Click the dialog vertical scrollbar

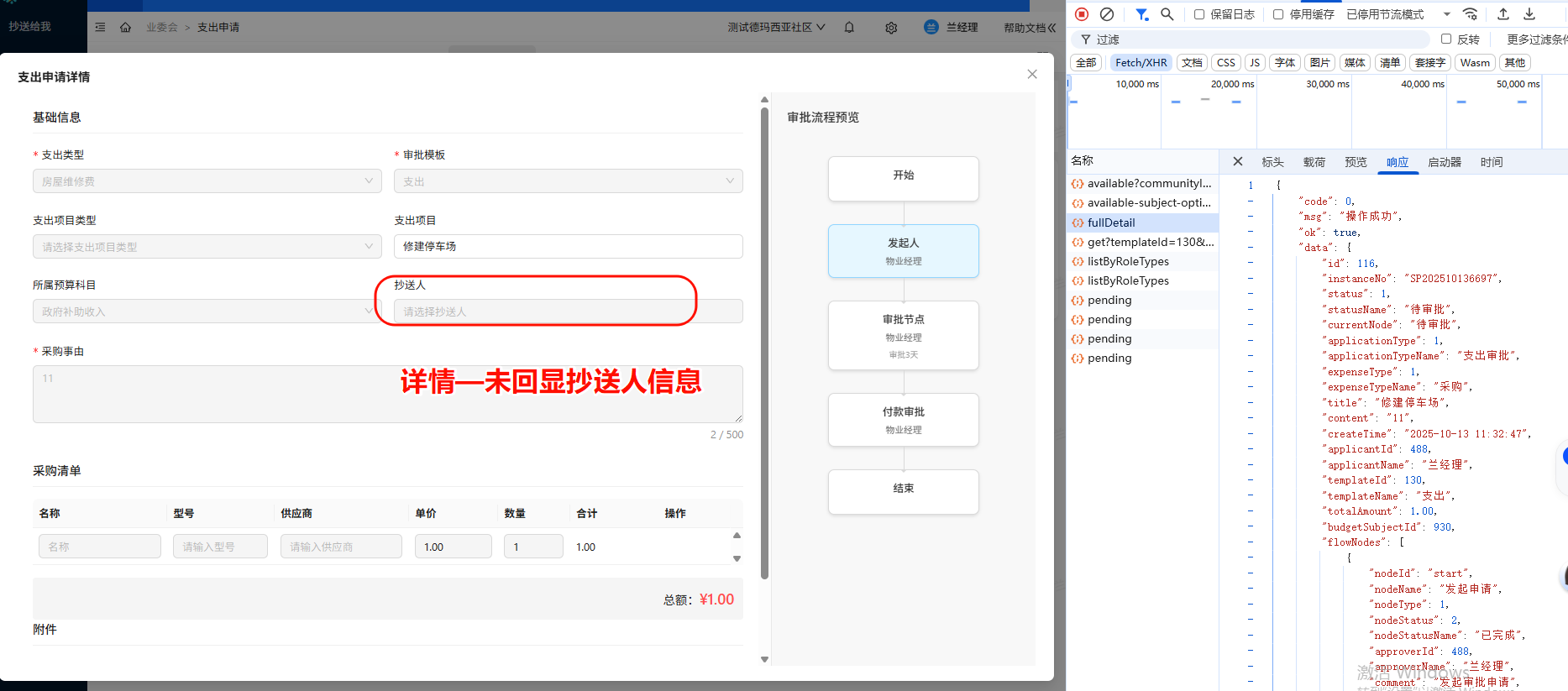point(764,343)
